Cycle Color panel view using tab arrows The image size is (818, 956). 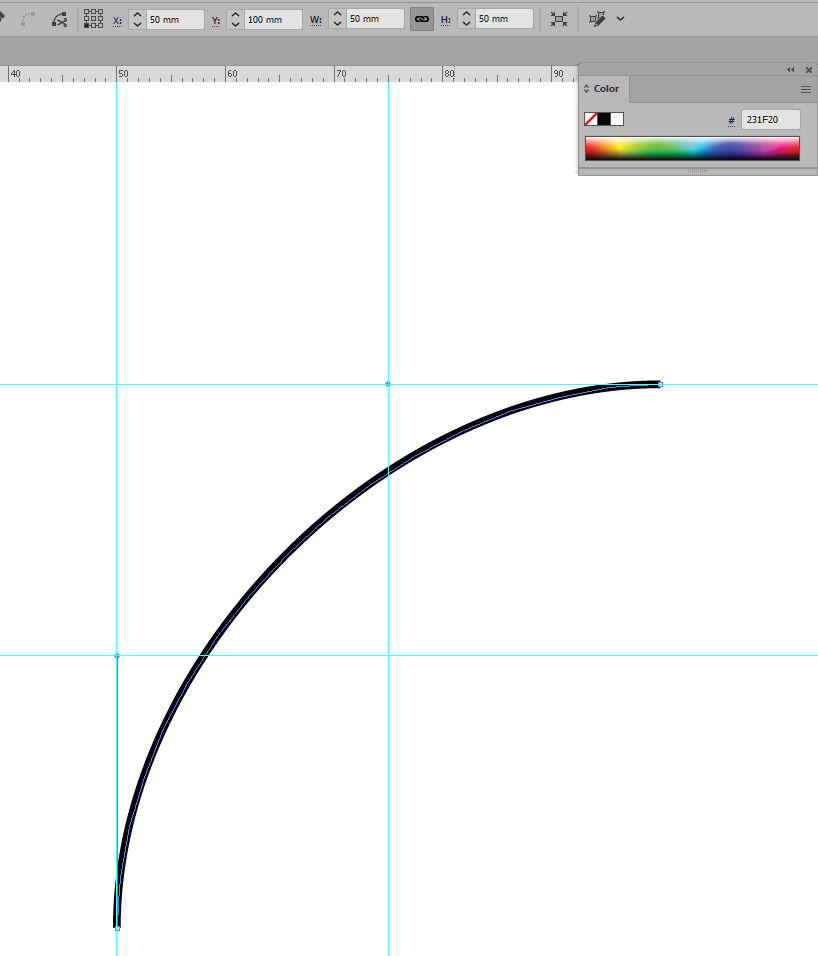click(x=586, y=89)
